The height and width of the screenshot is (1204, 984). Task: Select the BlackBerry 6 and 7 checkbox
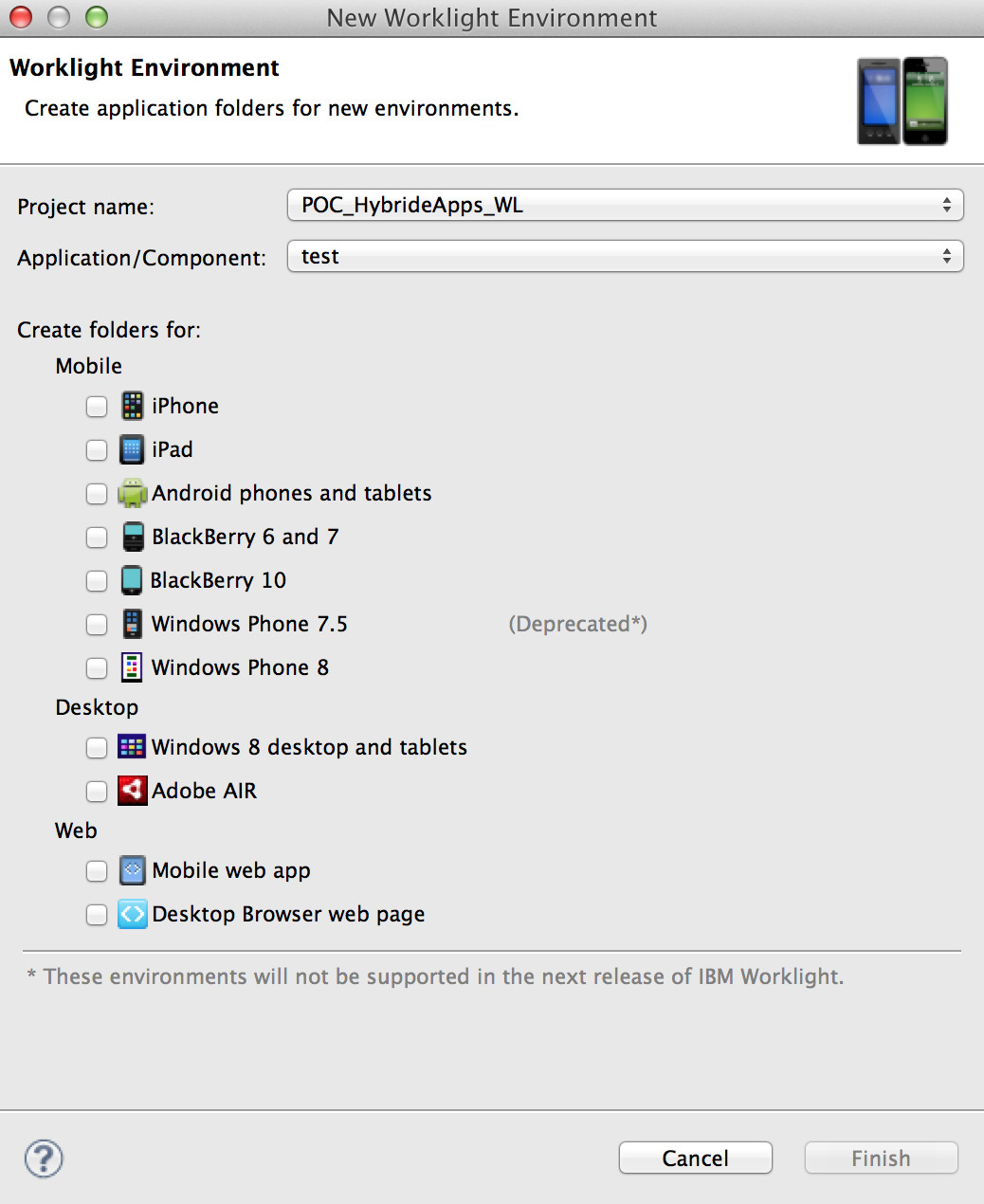(97, 538)
